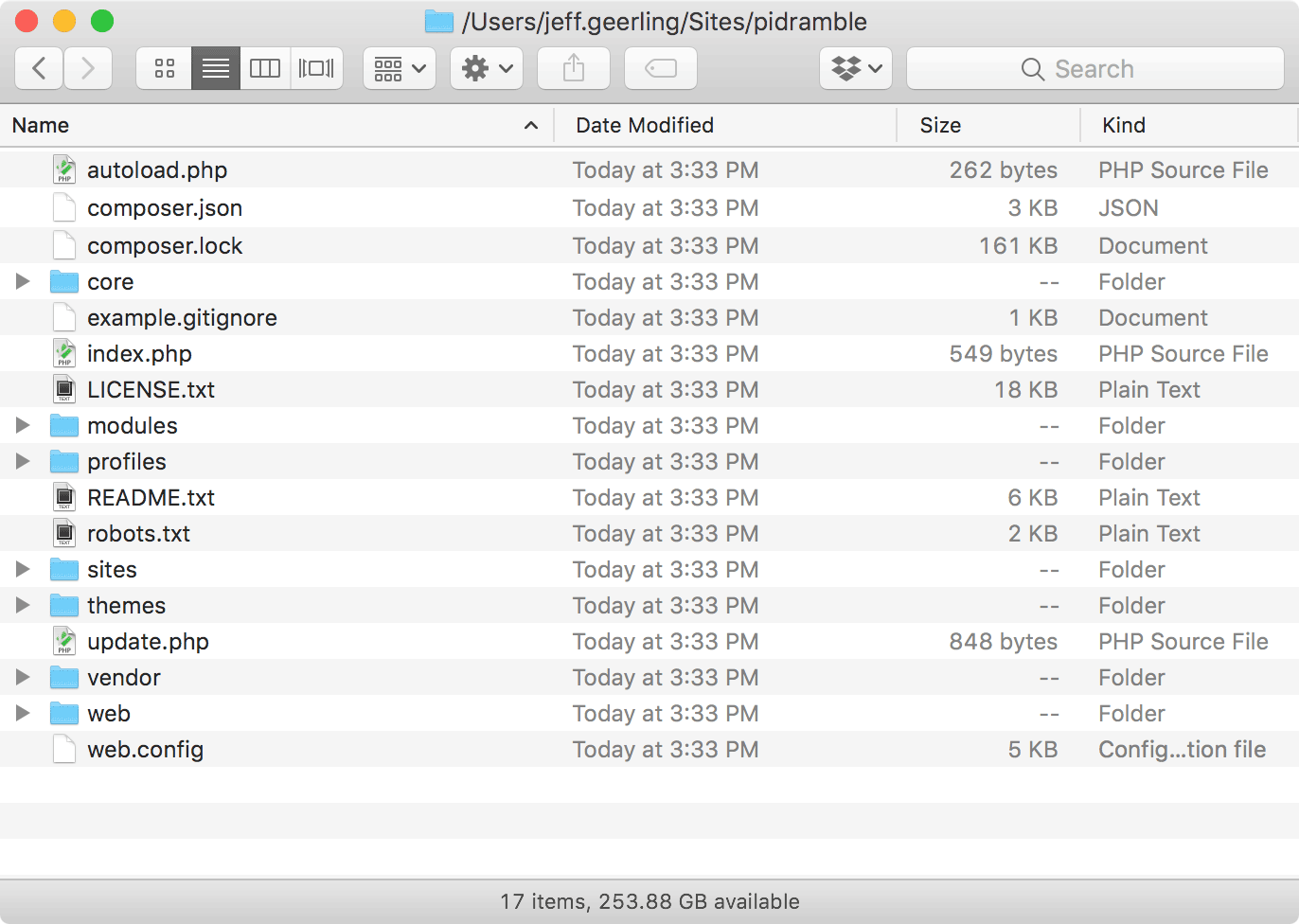Expand the sites folder
Screen dimensions: 1299x924
[23, 569]
